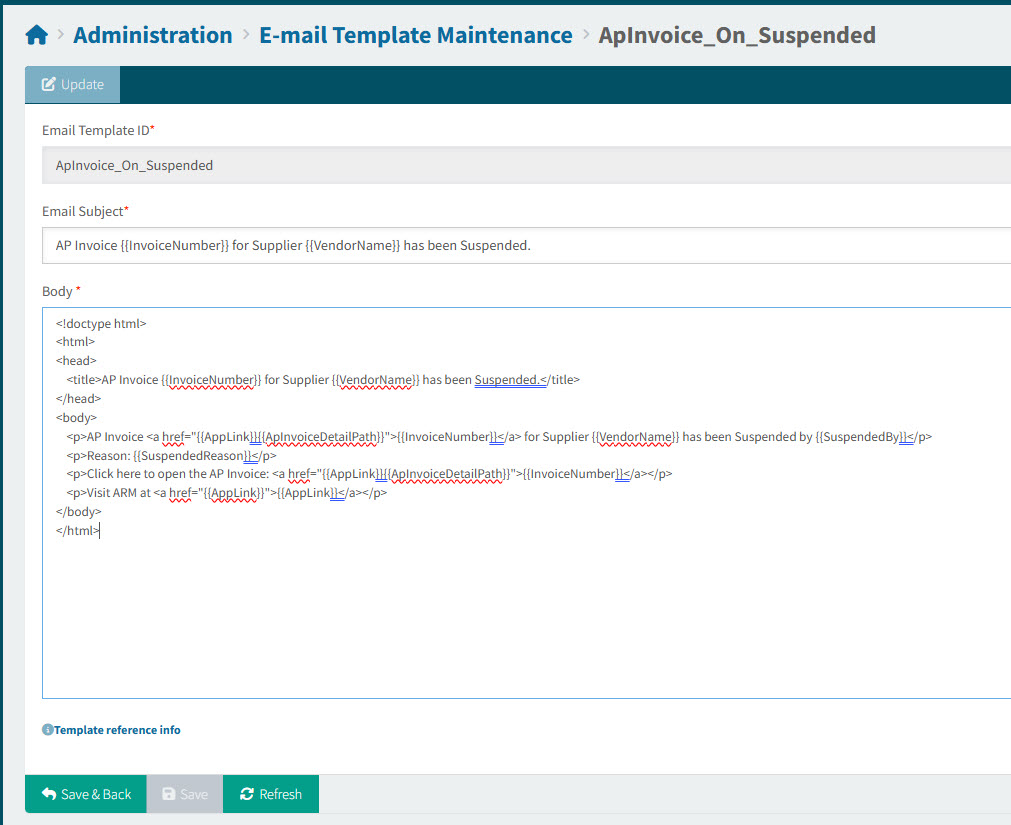Select the Email Template ID field
This screenshot has width=1011, height=825.
click(400, 164)
